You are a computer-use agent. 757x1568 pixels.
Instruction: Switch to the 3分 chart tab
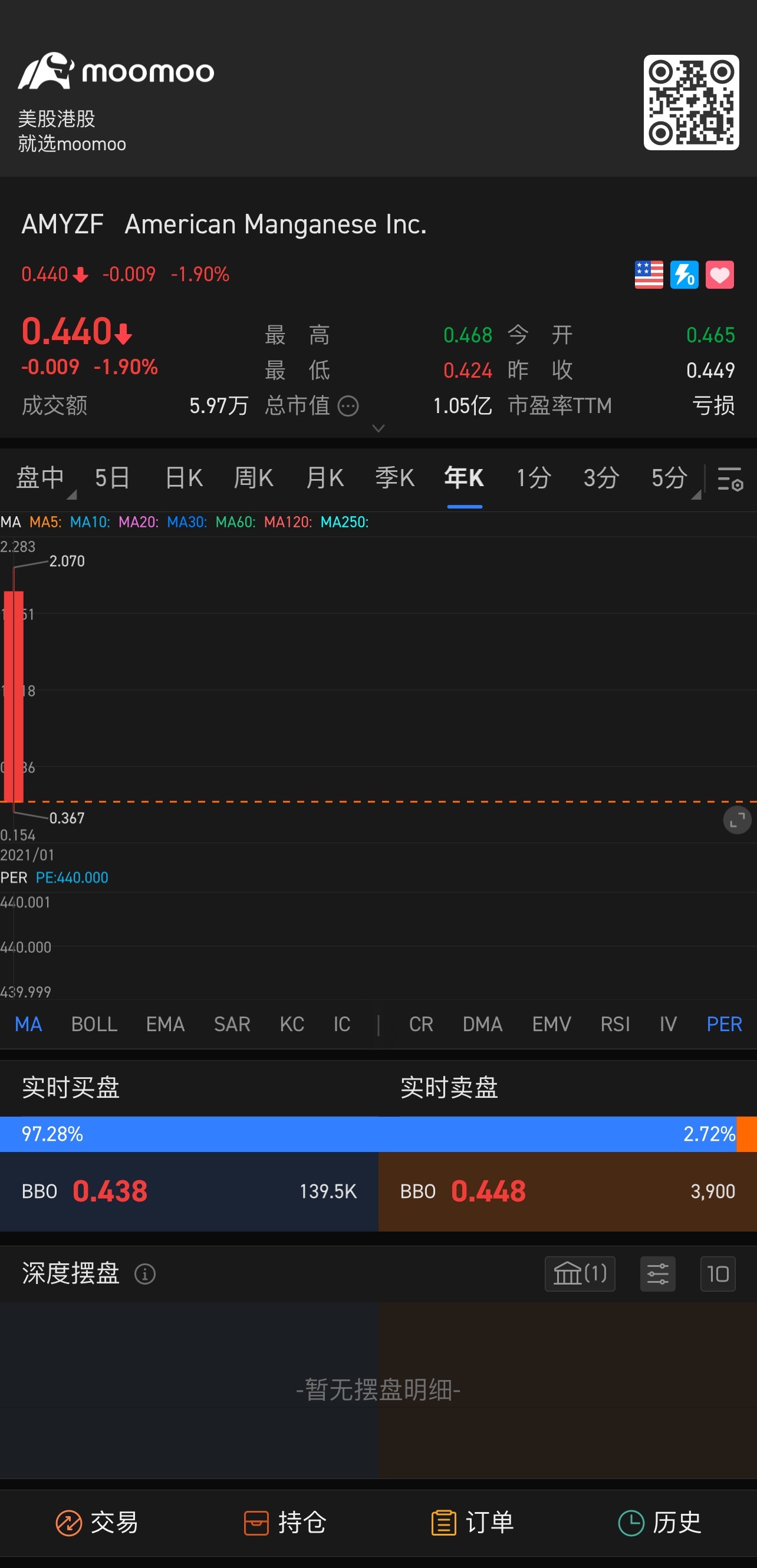(x=601, y=478)
